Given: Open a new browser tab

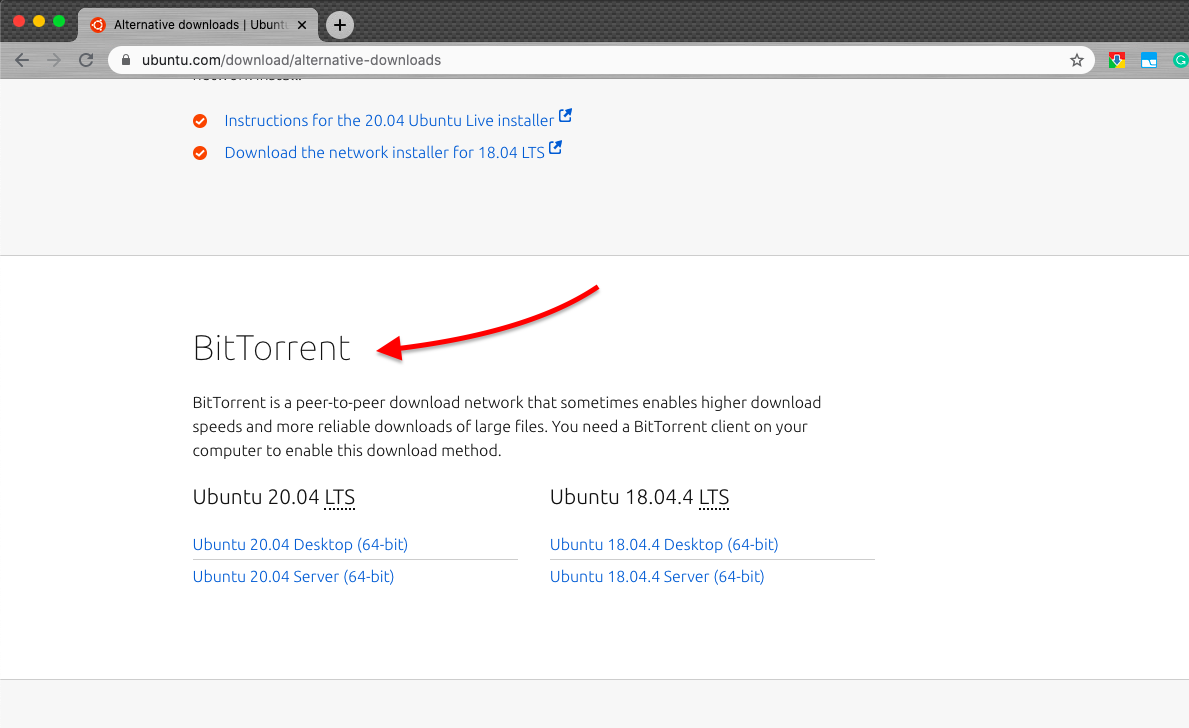Looking at the screenshot, I should (340, 25).
